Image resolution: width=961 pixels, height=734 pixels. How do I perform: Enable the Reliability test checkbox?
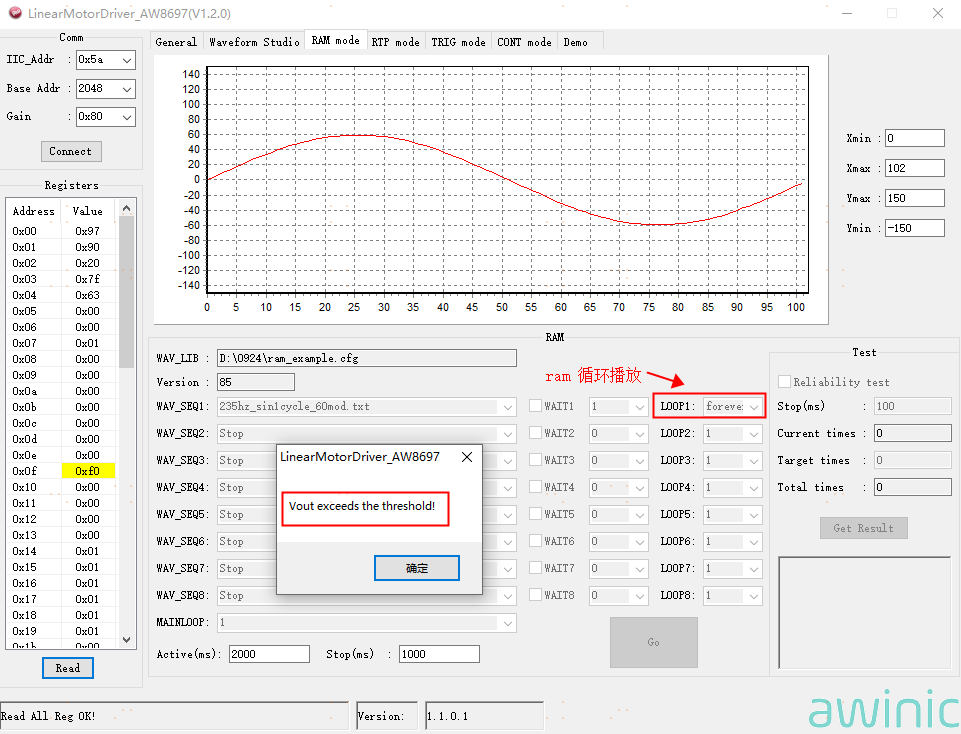click(784, 381)
